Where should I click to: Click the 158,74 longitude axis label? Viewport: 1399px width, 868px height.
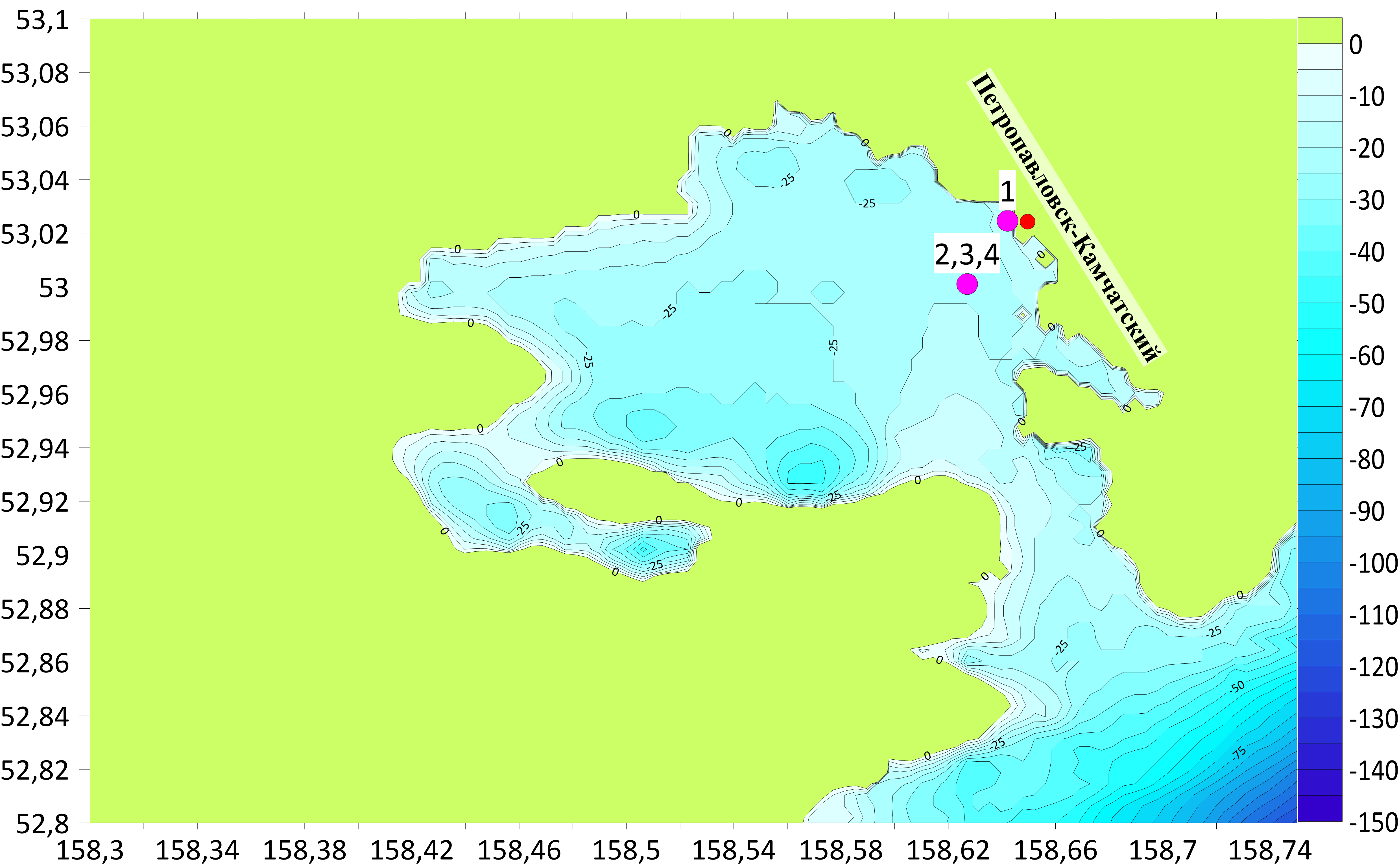(x=1270, y=851)
